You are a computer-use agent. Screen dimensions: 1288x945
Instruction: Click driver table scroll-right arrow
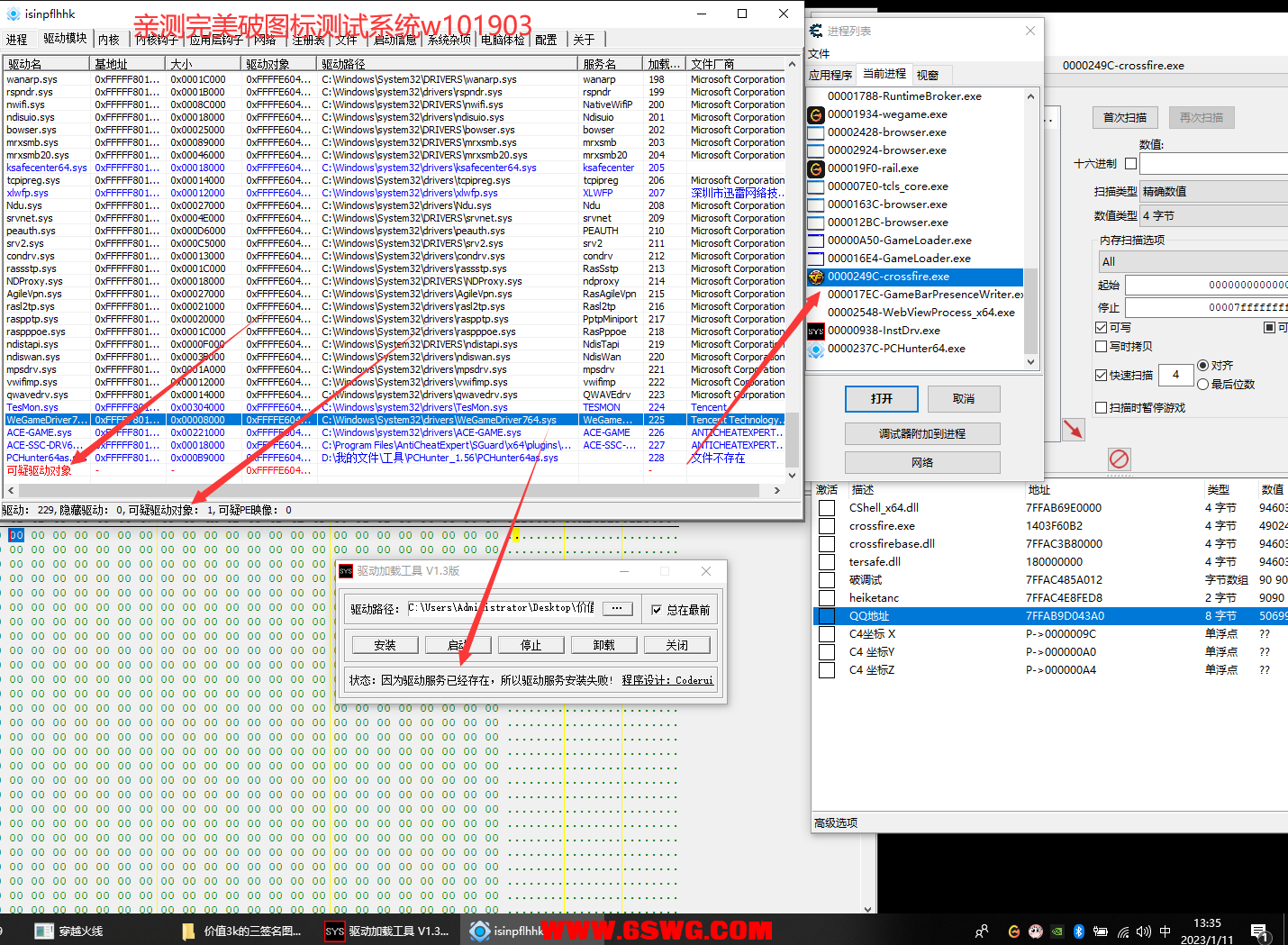point(777,491)
